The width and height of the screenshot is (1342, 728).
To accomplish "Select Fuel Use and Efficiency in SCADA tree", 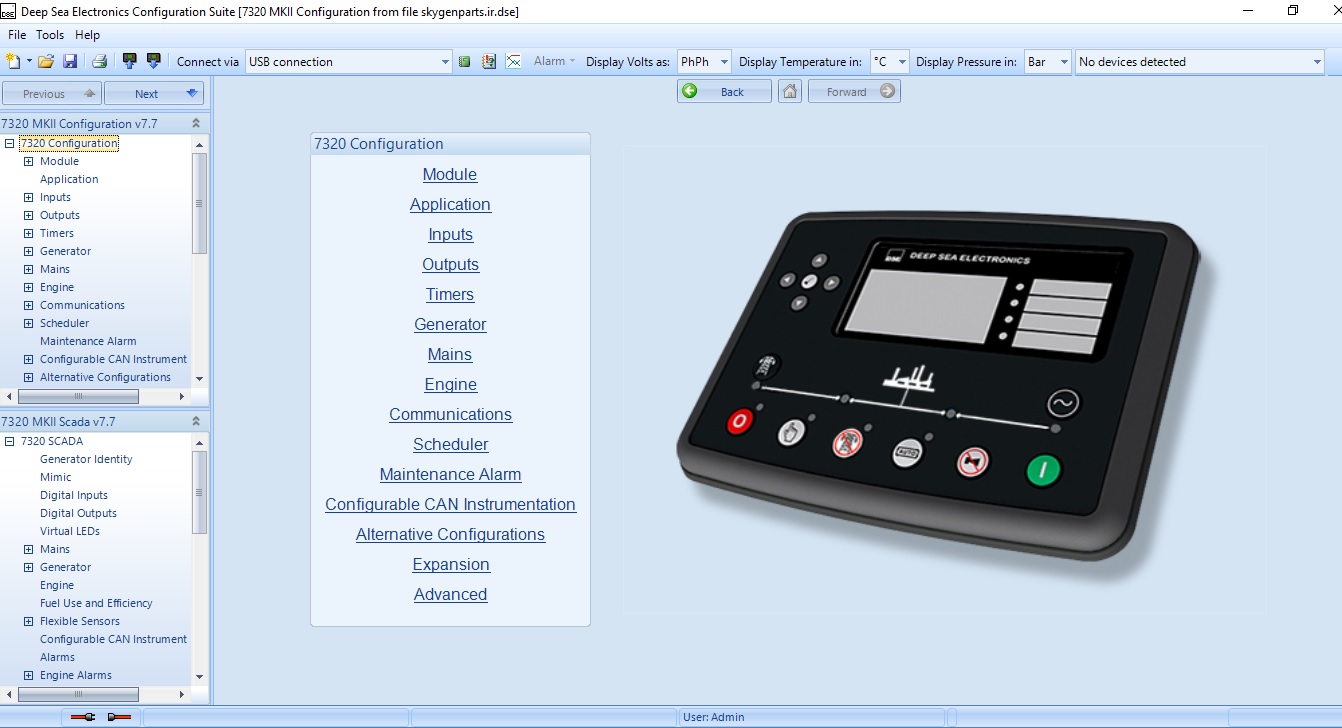I will click(96, 603).
